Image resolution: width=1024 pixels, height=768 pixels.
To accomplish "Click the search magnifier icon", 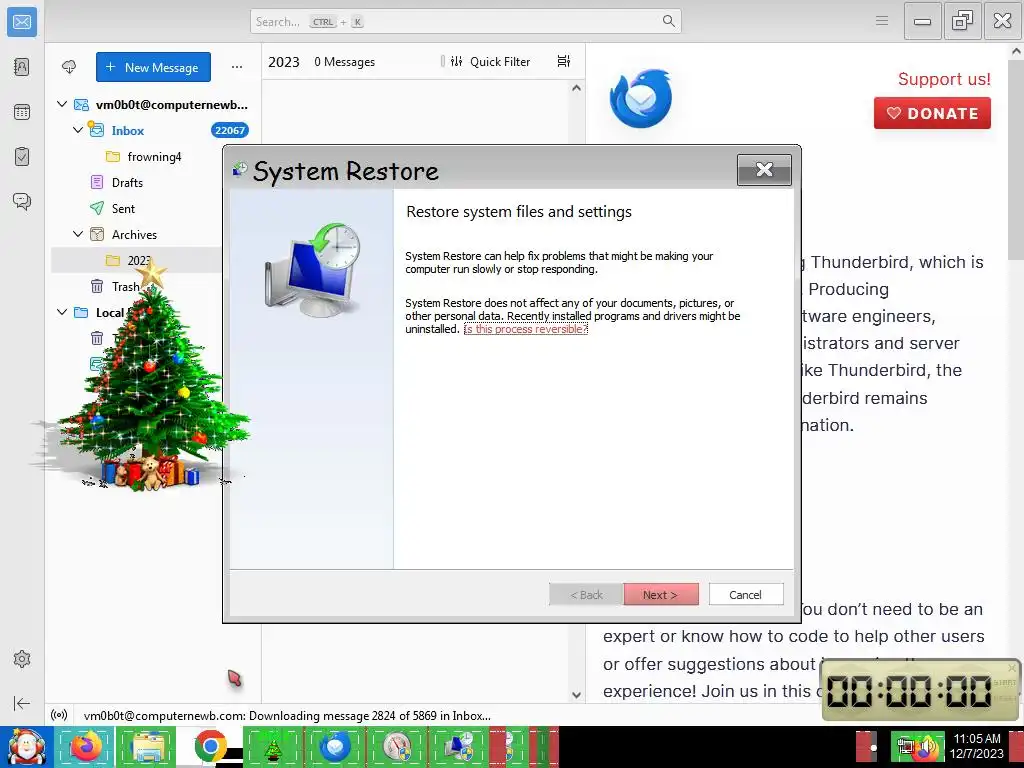I will [668, 22].
